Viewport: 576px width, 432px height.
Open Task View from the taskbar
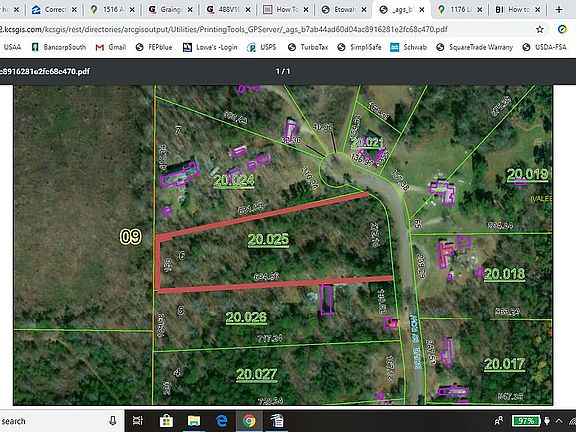point(138,421)
